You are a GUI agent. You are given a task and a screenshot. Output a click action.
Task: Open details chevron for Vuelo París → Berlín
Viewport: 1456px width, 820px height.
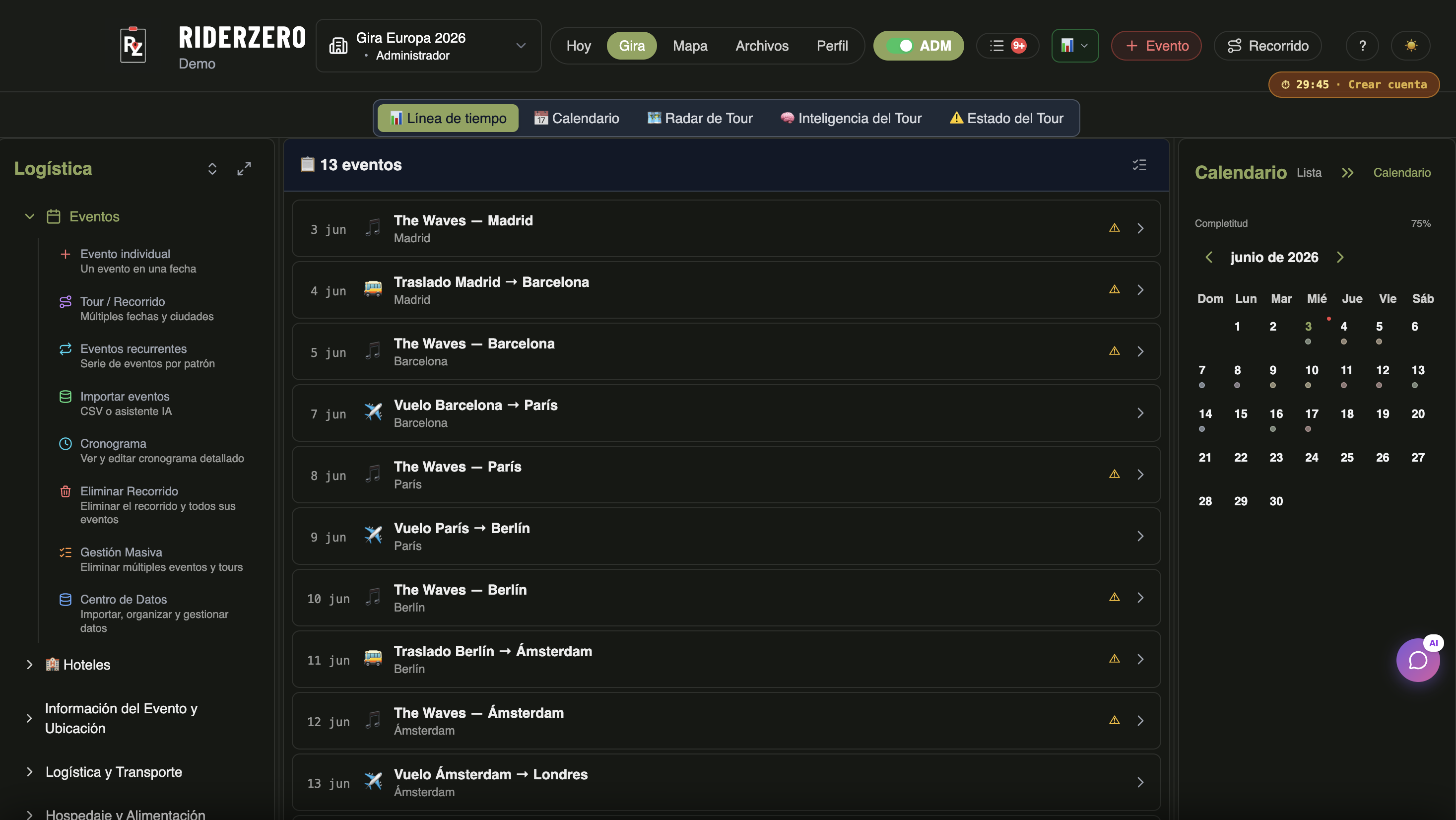coord(1140,536)
